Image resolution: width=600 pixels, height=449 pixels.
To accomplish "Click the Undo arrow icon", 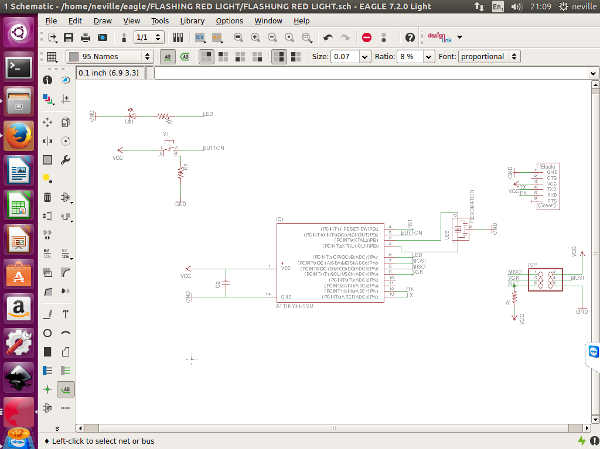I will pos(328,37).
